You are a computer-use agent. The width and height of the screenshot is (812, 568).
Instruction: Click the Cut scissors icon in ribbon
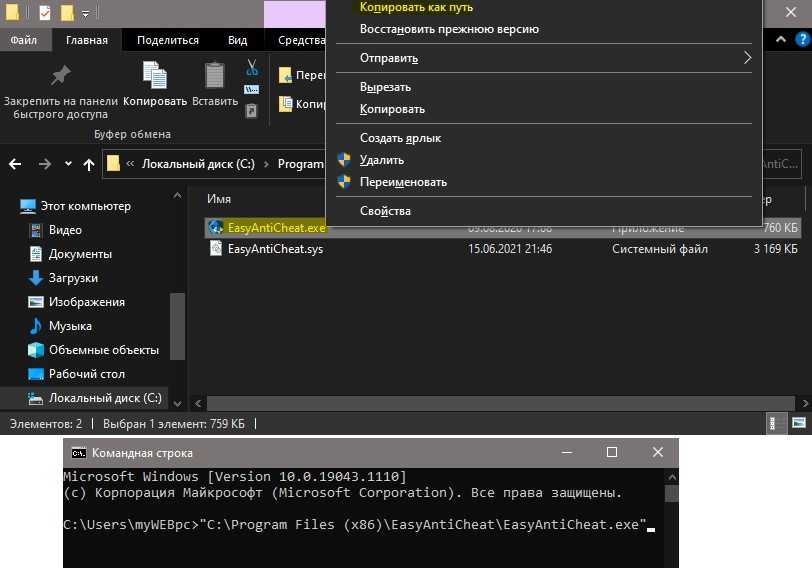point(252,68)
